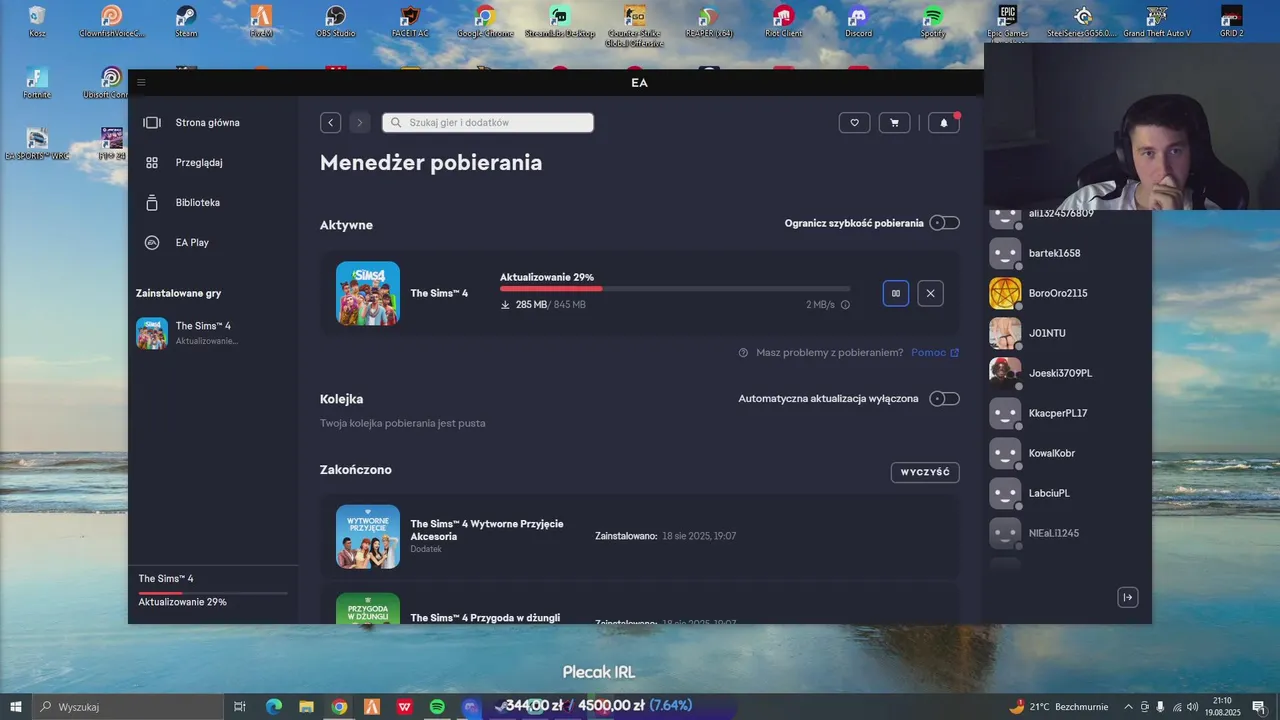Toggle Automatyczna aktualizacja switch
This screenshot has width=1280, height=720.
pyautogui.click(x=944, y=398)
